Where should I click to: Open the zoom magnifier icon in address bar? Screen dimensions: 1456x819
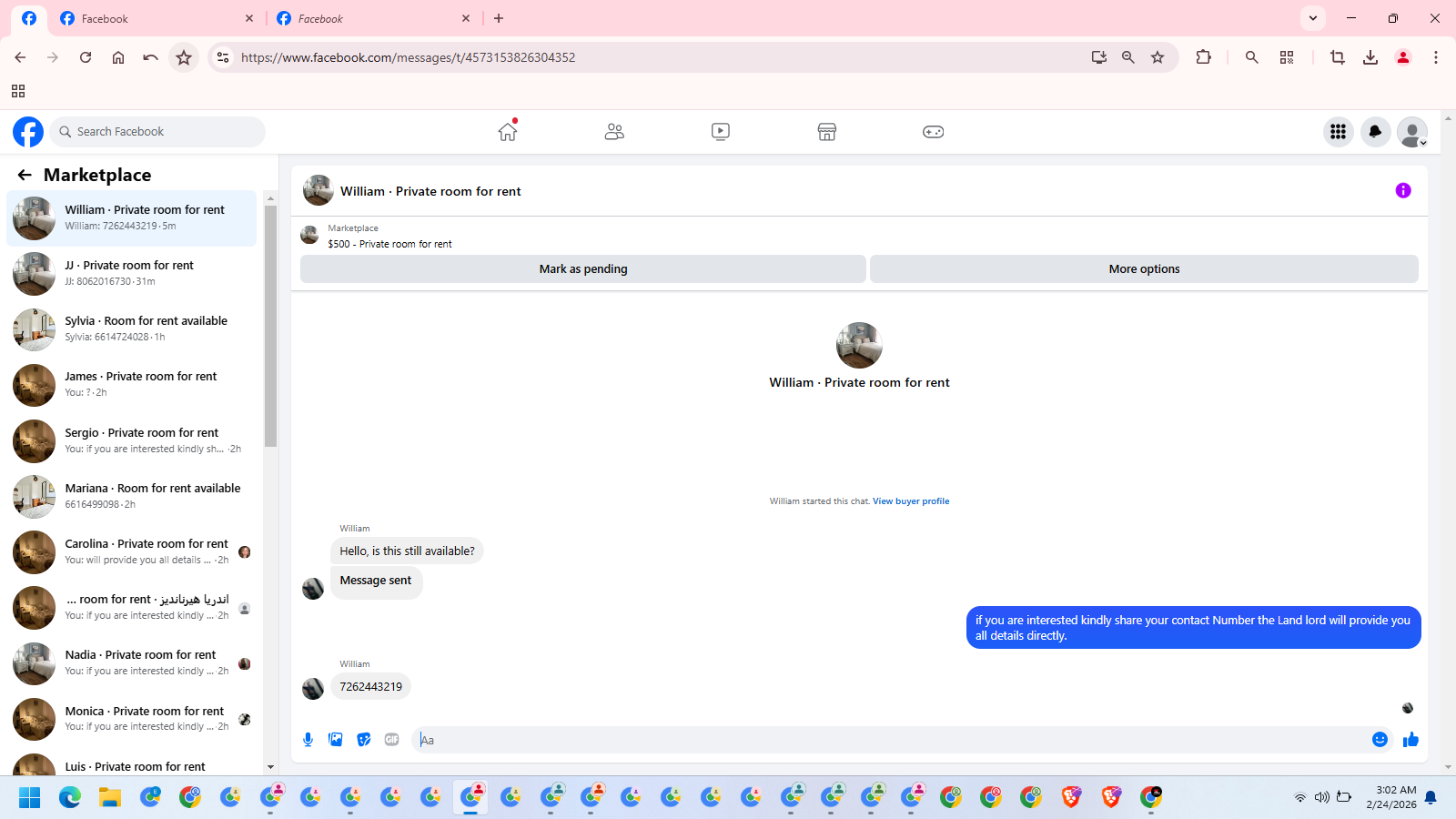click(x=1128, y=57)
